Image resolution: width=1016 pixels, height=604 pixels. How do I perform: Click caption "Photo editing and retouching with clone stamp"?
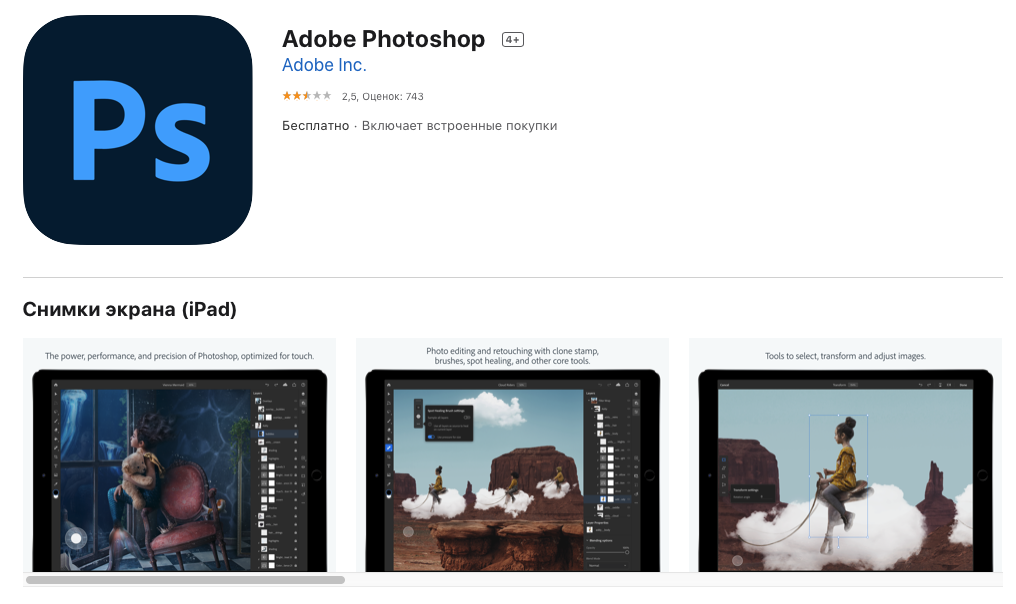[x=513, y=356]
